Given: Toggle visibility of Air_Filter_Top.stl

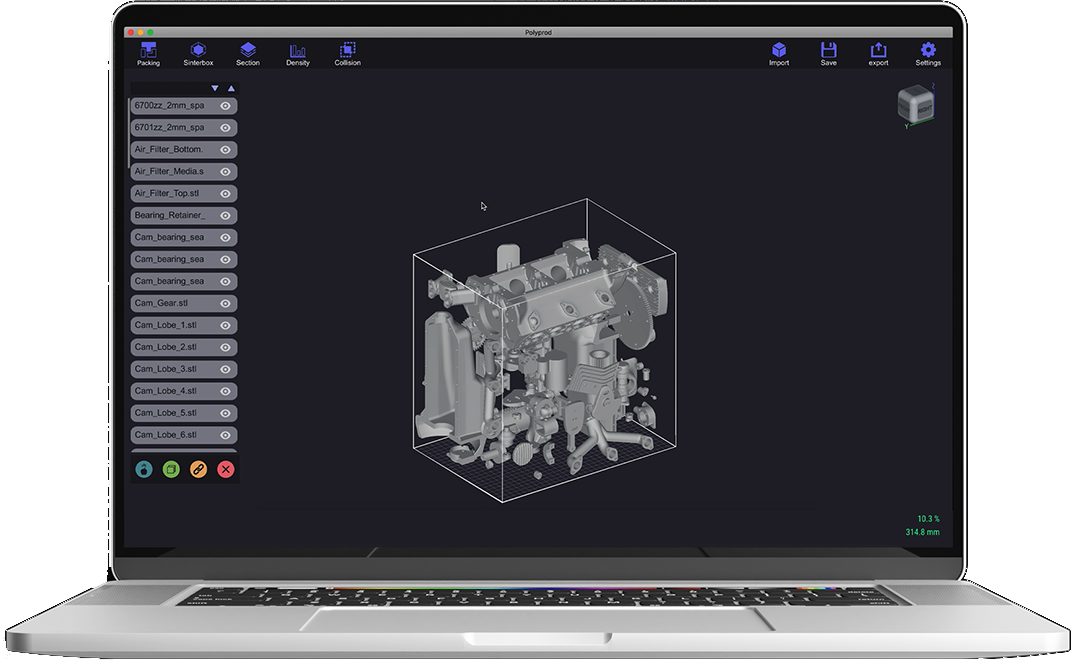Looking at the screenshot, I should (226, 194).
